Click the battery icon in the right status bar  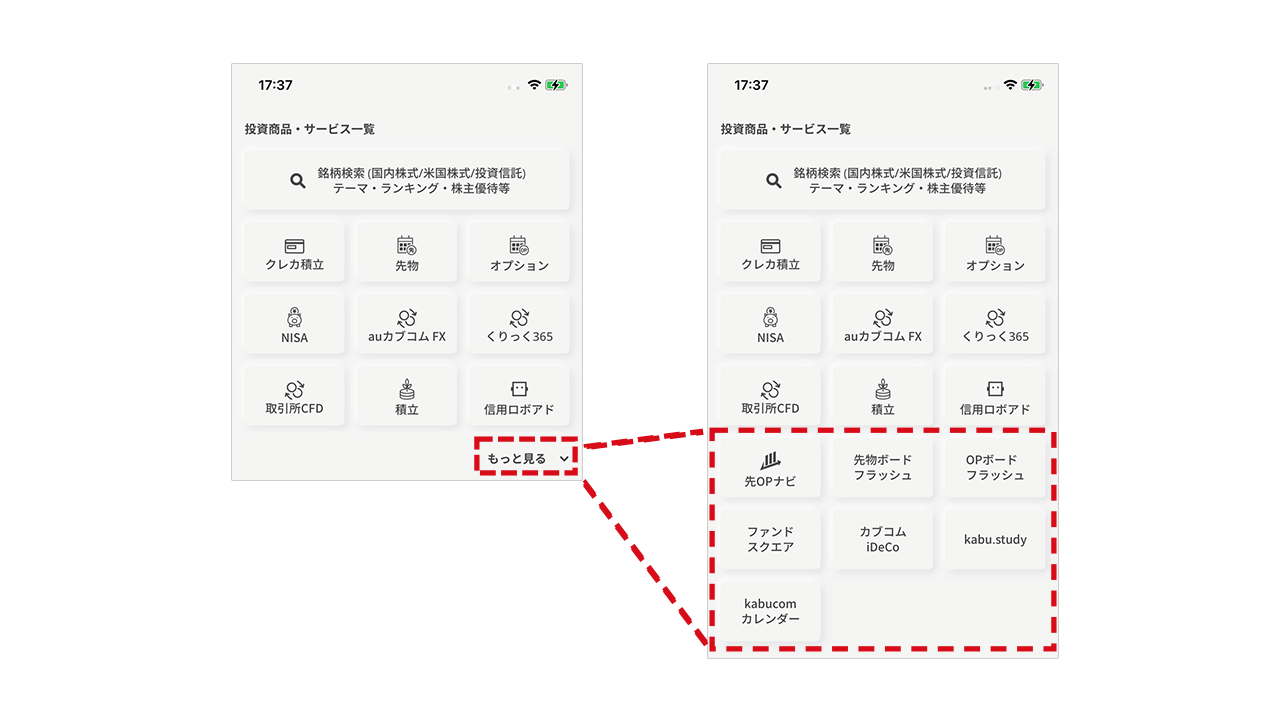[1033, 85]
